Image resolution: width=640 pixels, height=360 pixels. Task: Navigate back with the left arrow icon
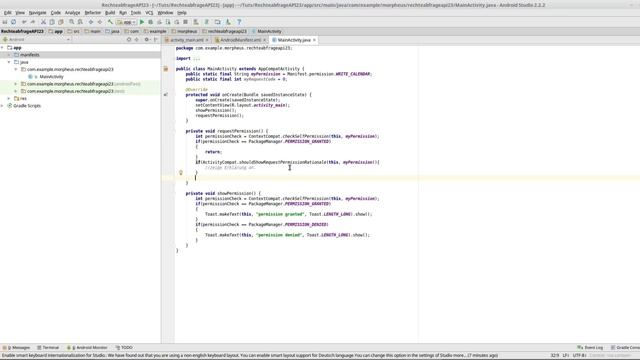tap(91, 22)
